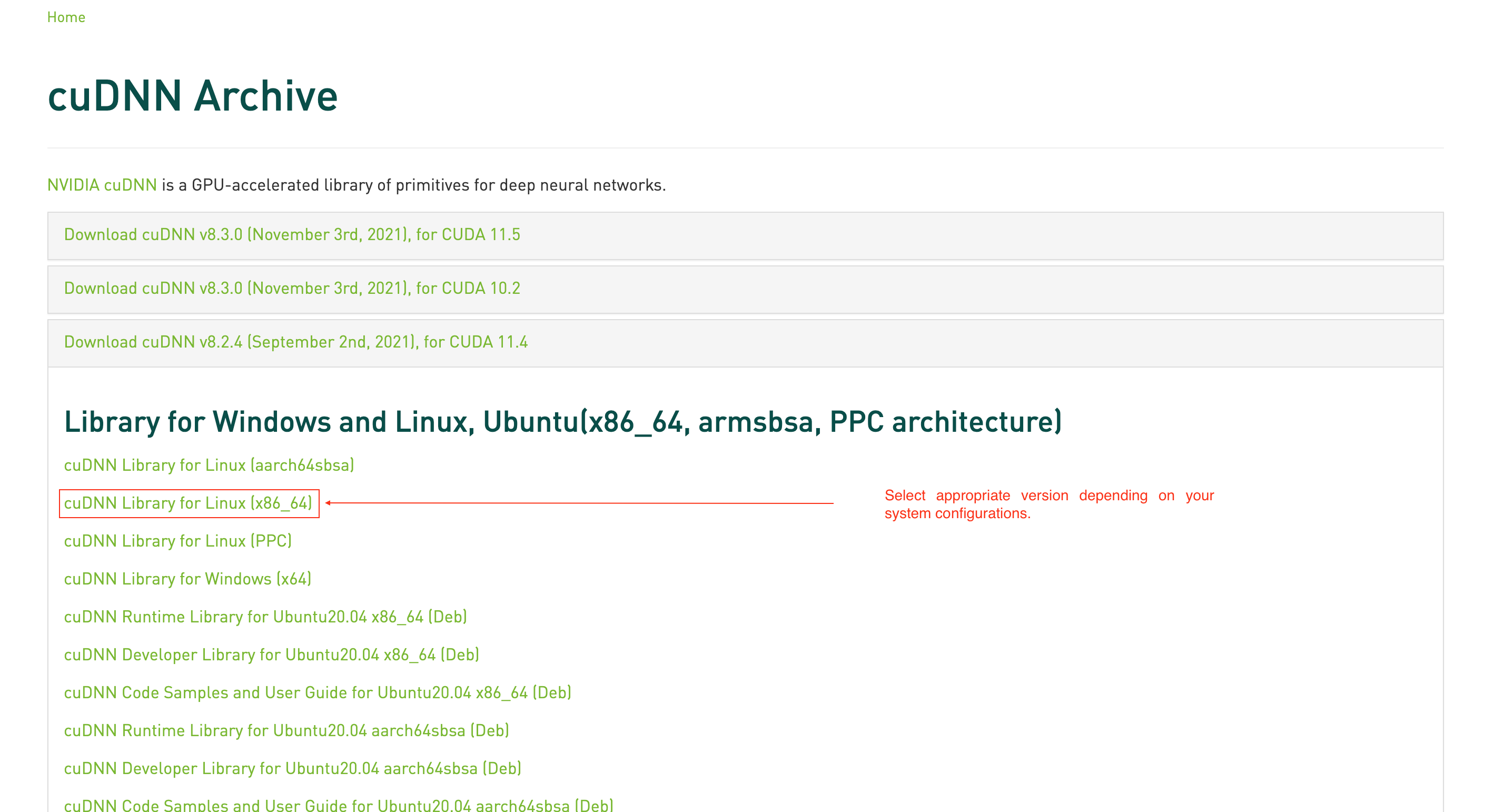Get cuDNN Runtime Library Ubuntu20.04 x86_64 Deb

pos(265,617)
